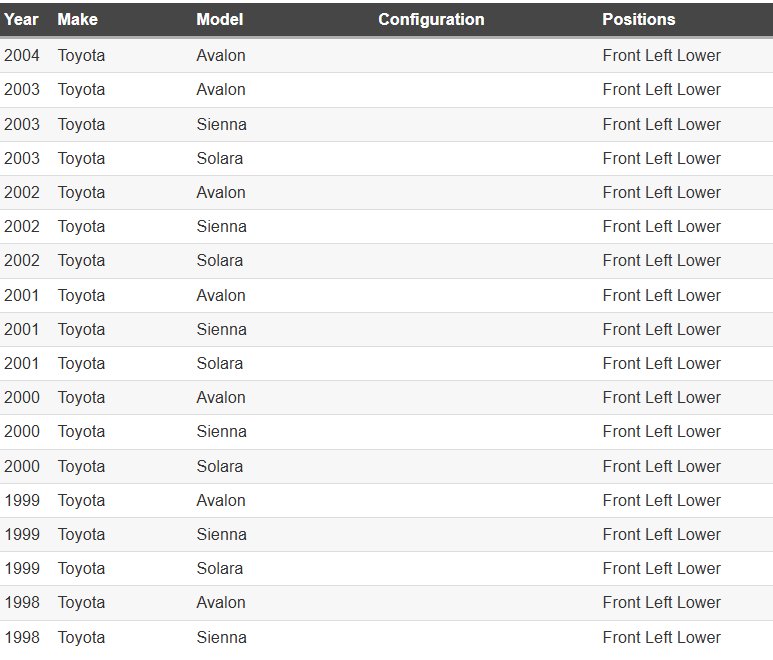The image size is (773, 660).
Task: Select the Positions column header
Action: point(638,19)
